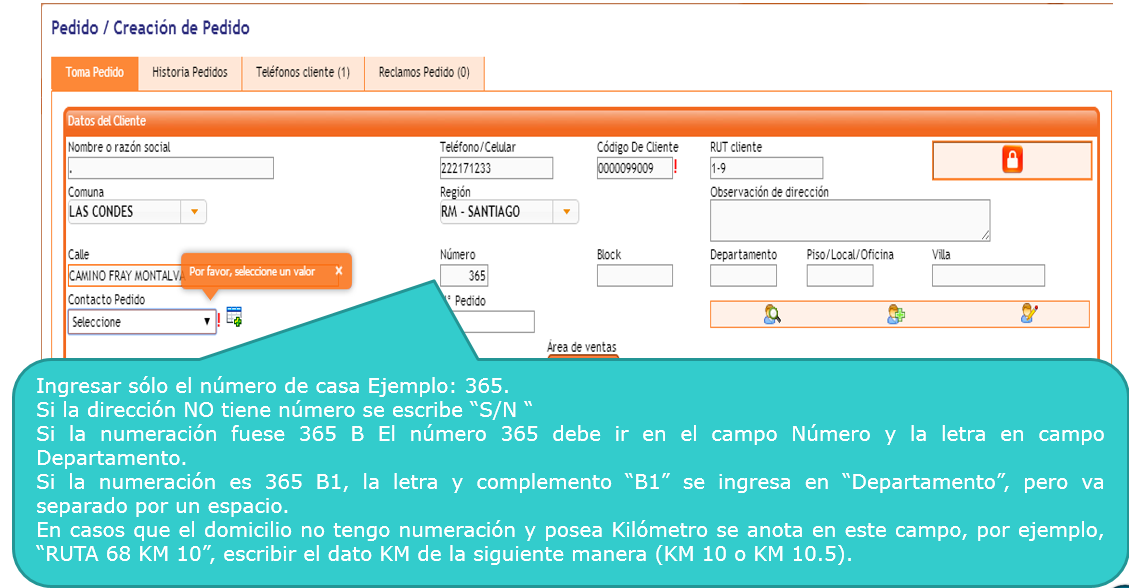Click the RUT cliente input field
Image resolution: width=1129 pixels, height=588 pixels.
pos(766,168)
